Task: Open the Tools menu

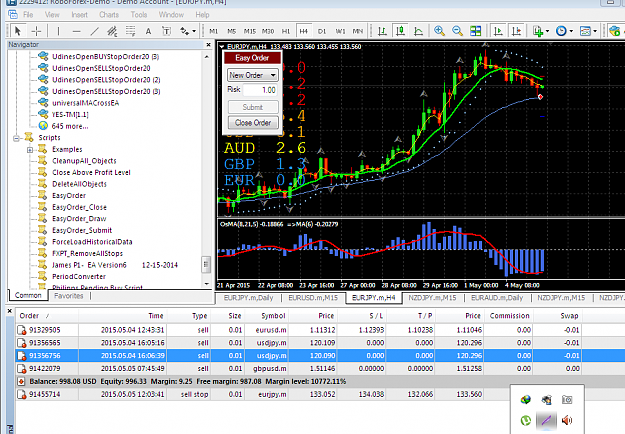Action: coord(139,15)
